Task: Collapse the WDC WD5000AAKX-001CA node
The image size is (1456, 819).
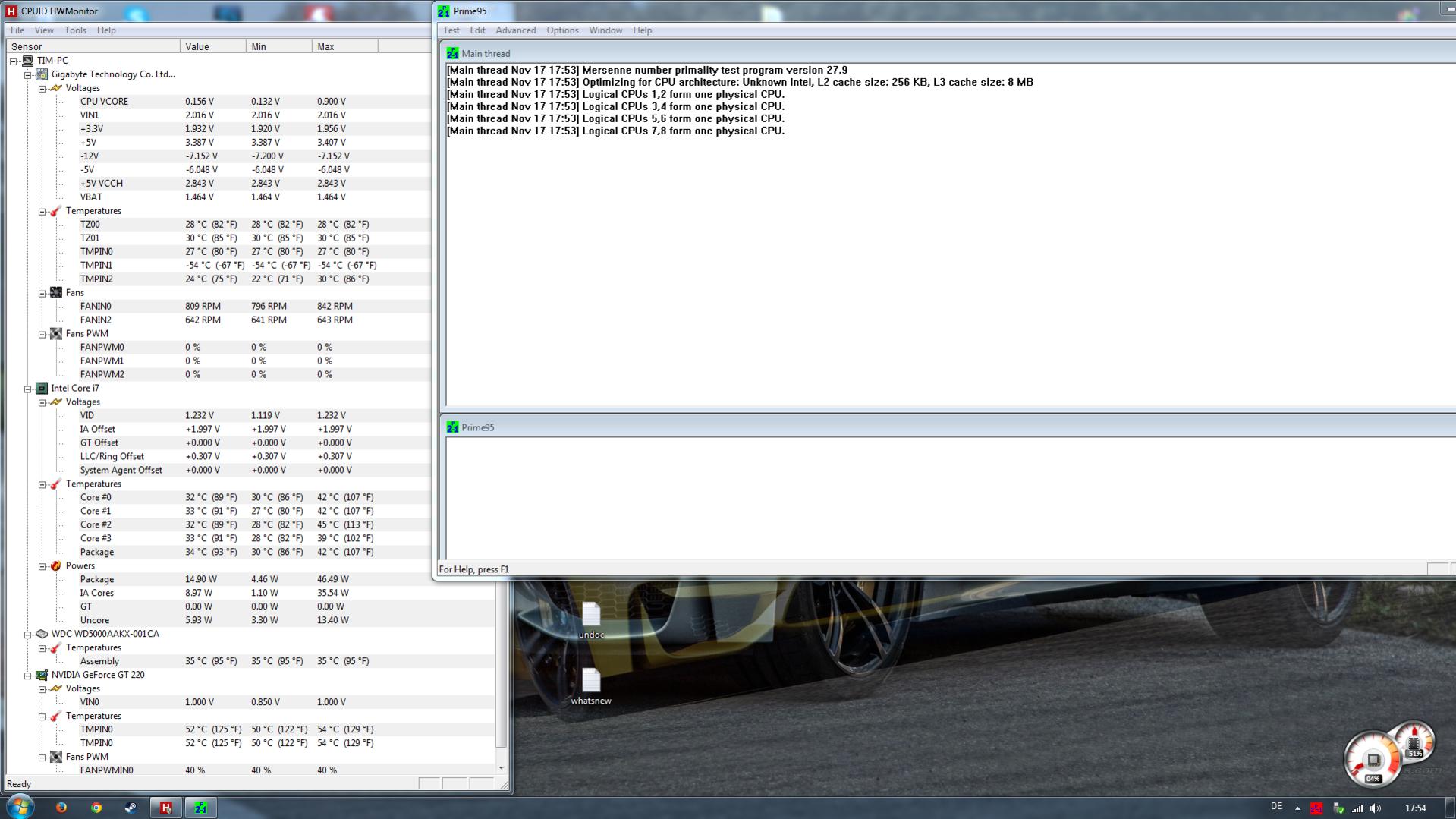Action: coord(28,635)
